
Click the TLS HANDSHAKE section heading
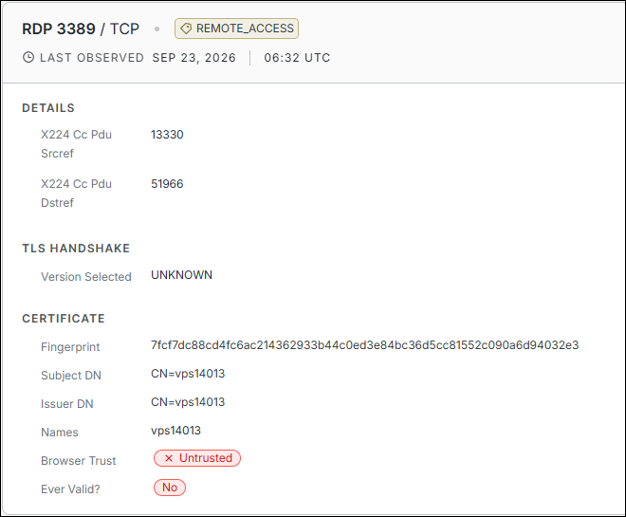(76, 248)
